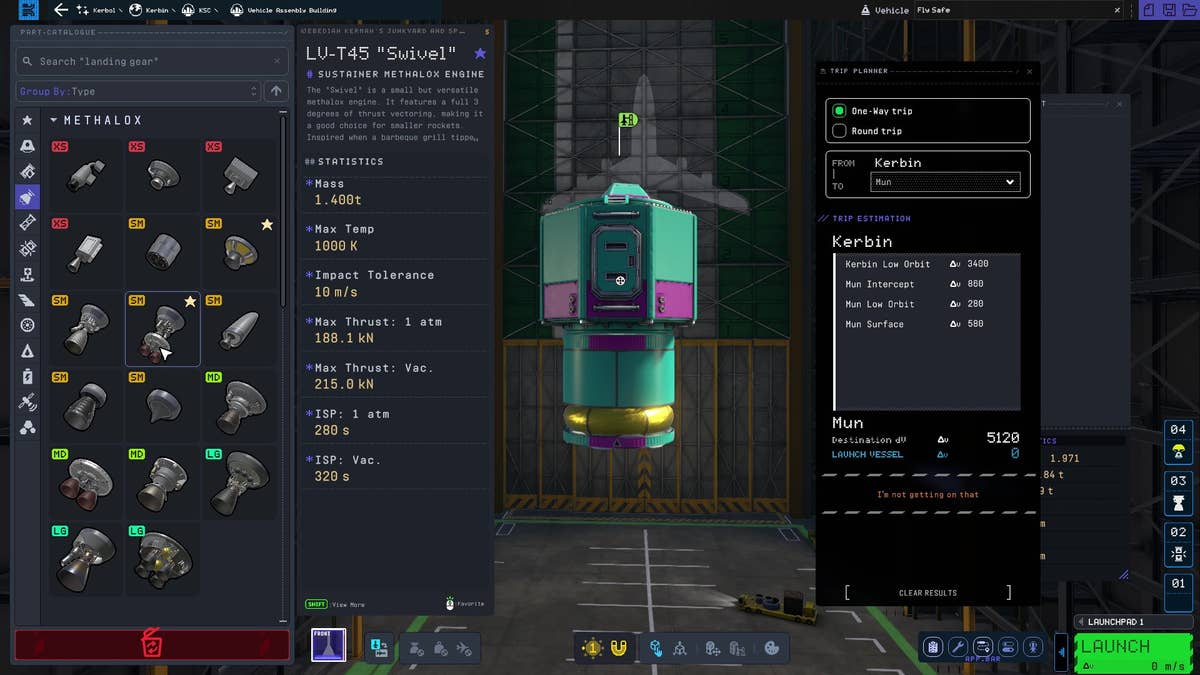
Task: Select the structural truss category icon
Action: pos(27,223)
